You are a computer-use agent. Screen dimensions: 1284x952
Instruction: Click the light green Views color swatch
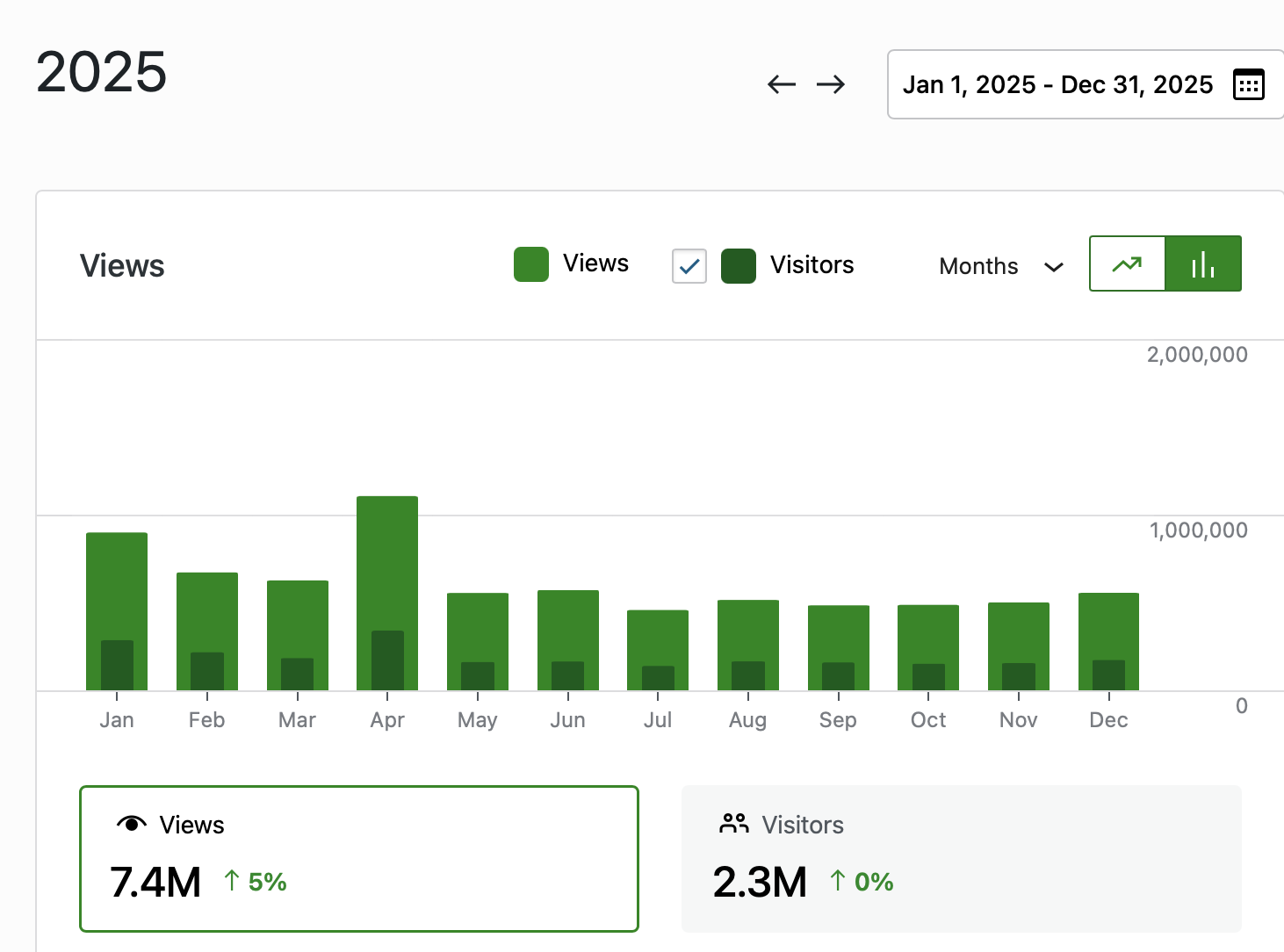point(531,264)
